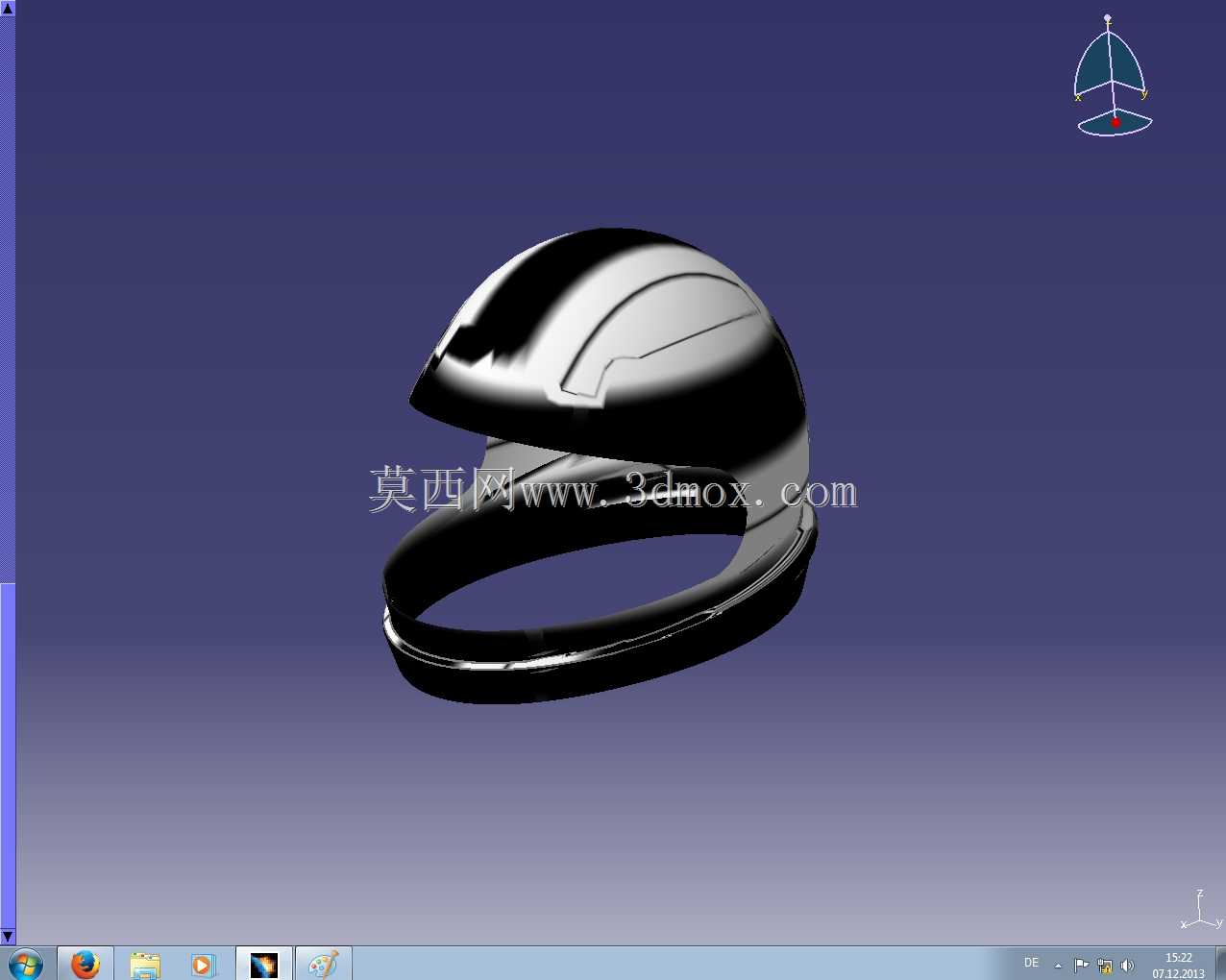Click the red dot on the compass base
Viewport: 1226px width, 980px height.
1116,123
